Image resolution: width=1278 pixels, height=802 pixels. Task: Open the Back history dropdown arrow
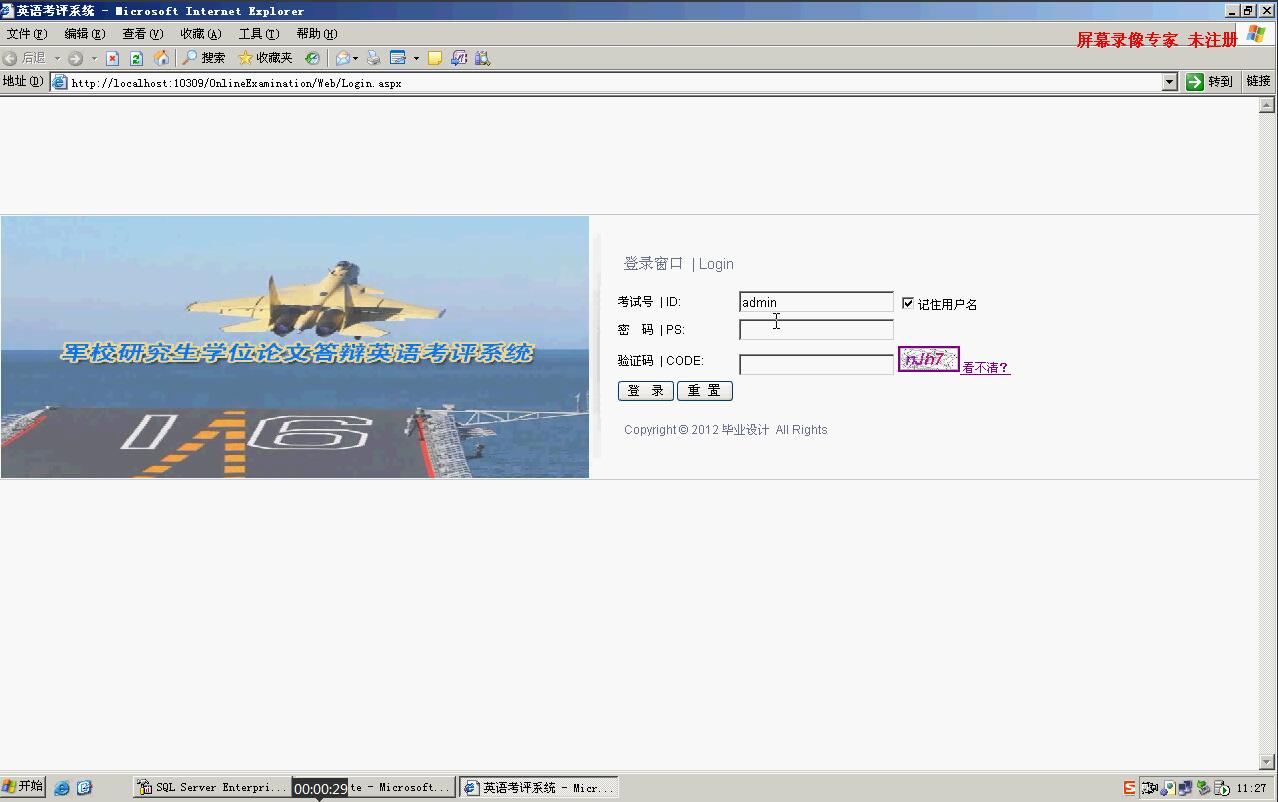(x=57, y=58)
